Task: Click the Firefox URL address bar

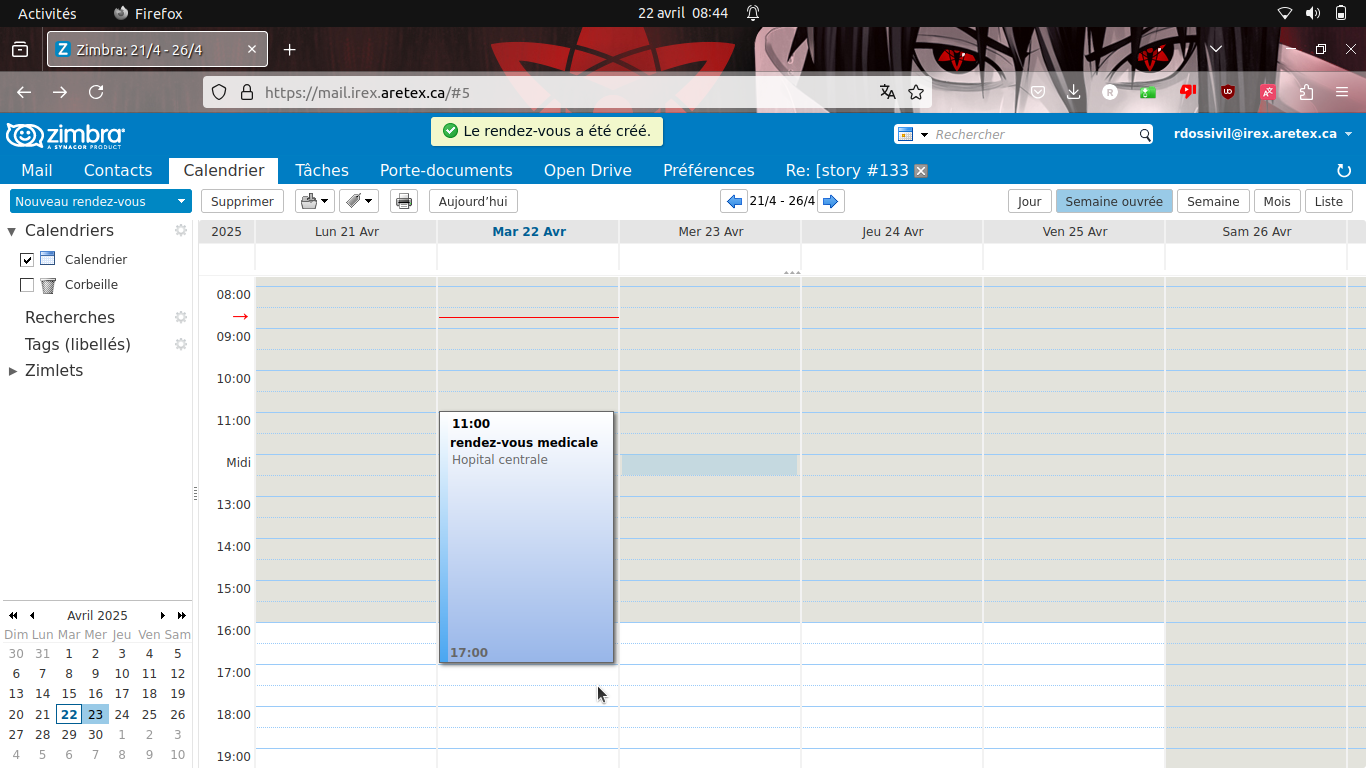Action: tap(565, 92)
